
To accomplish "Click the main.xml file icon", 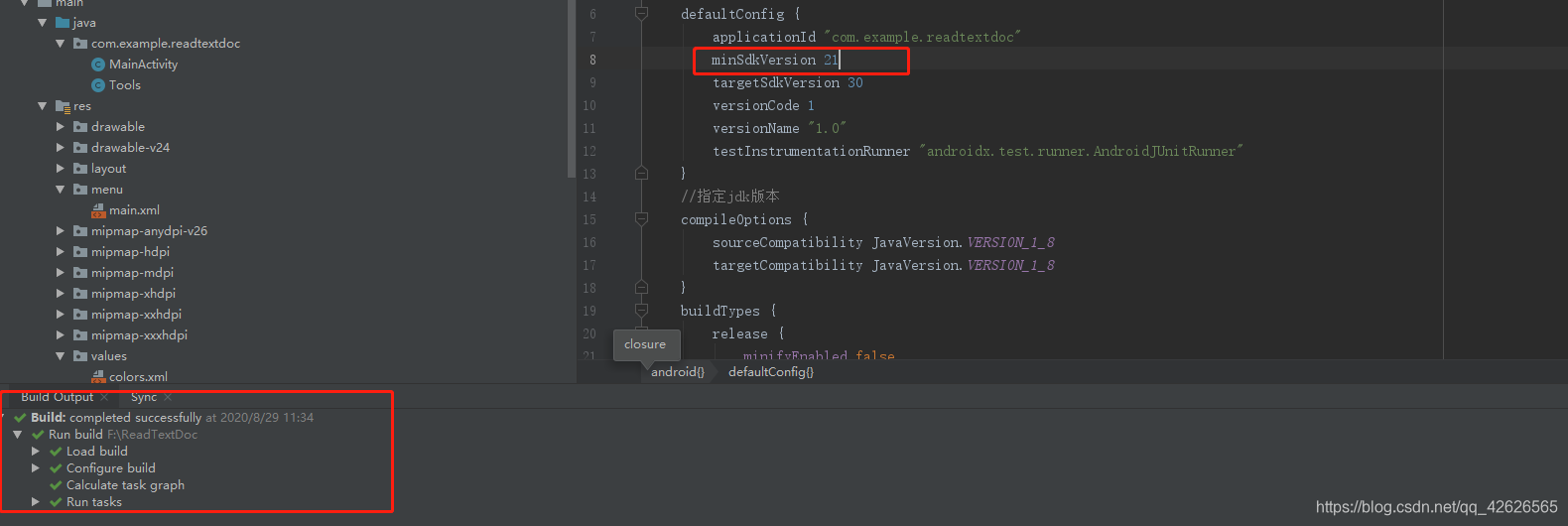I will coord(98,210).
